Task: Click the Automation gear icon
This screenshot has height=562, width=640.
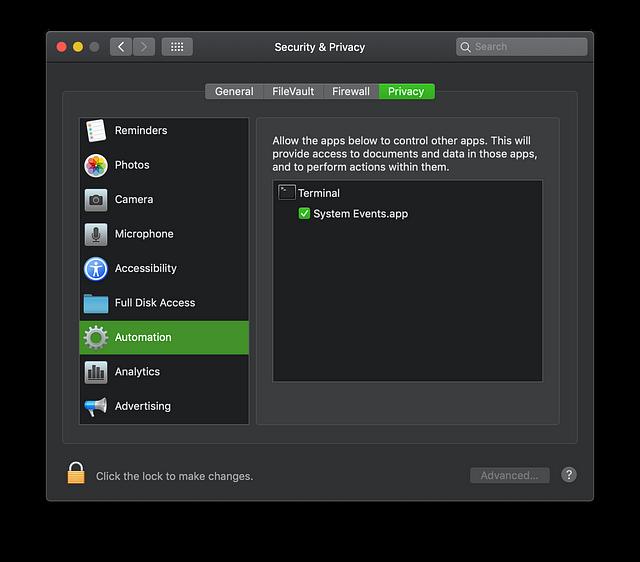Action: click(96, 338)
